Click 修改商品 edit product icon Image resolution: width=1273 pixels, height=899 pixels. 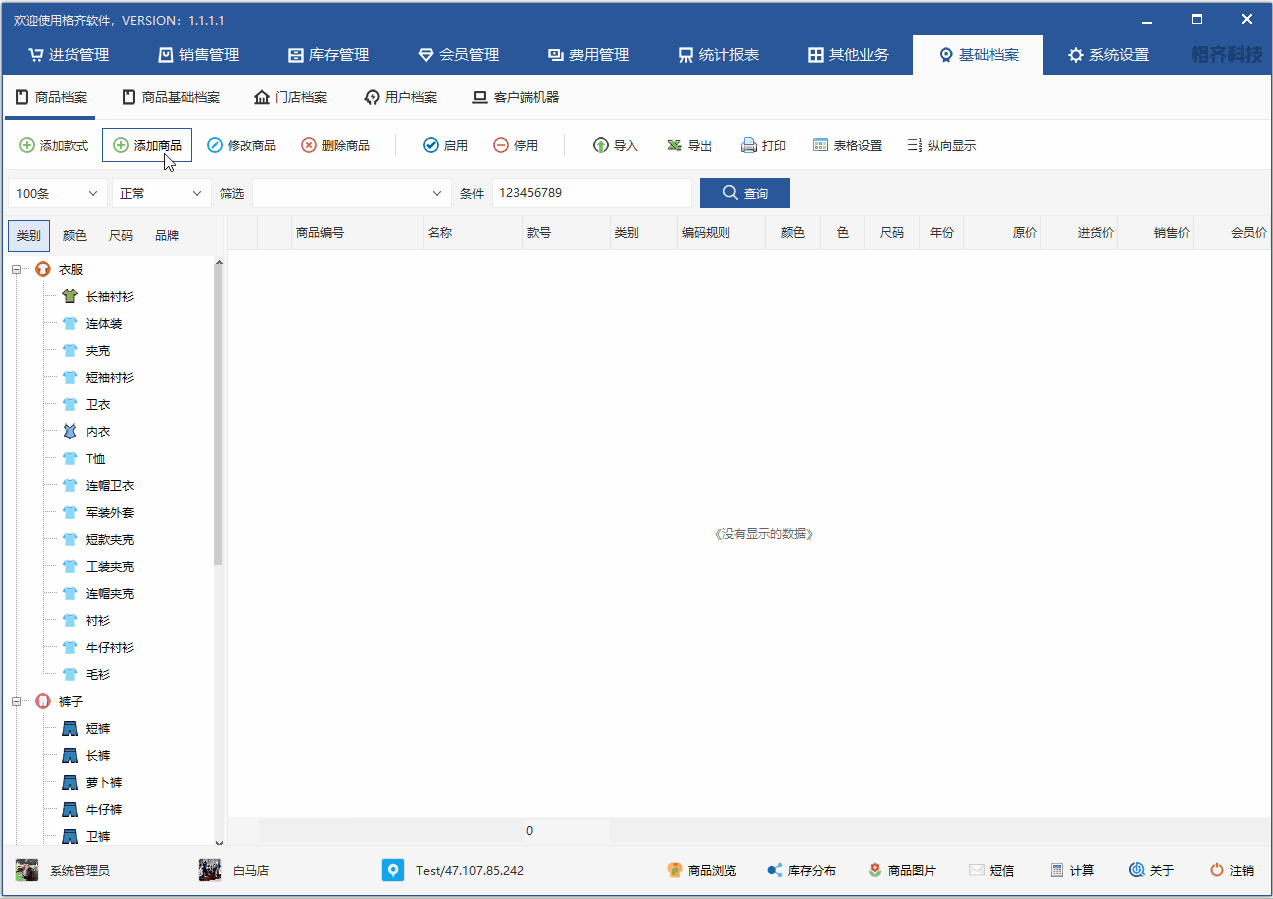pos(215,146)
